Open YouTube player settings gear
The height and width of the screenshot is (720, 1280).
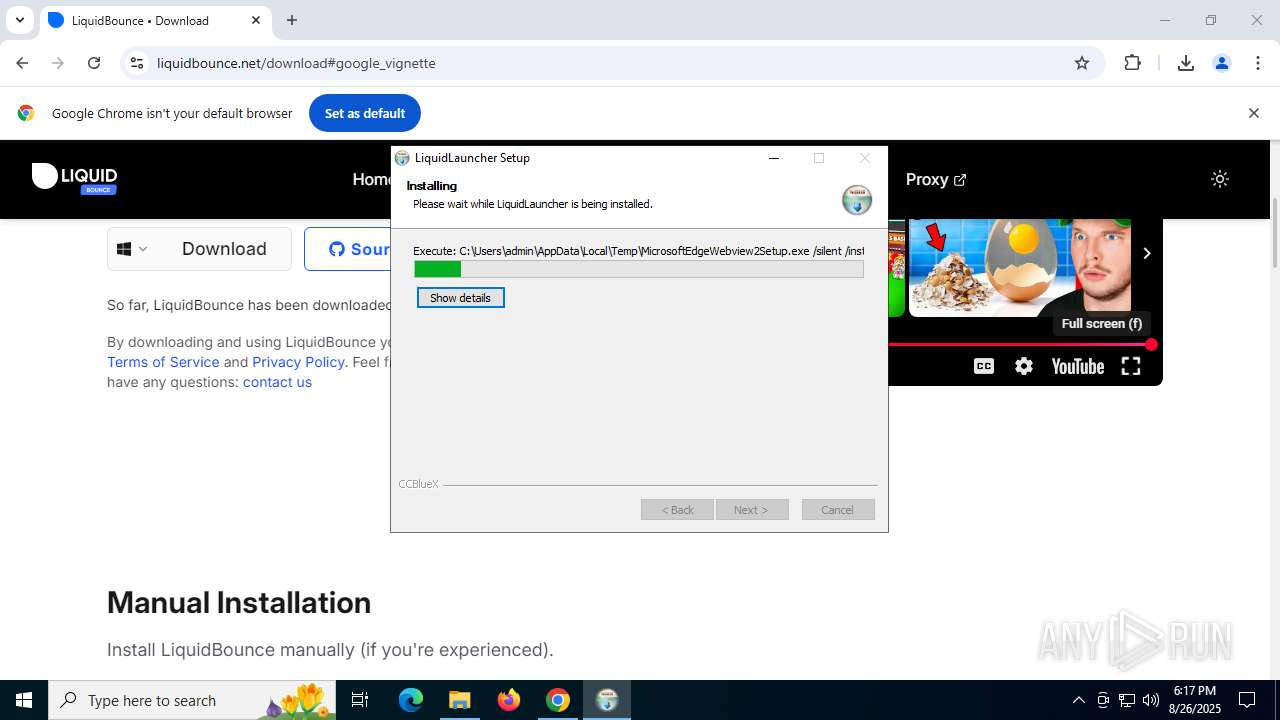[1023, 366]
